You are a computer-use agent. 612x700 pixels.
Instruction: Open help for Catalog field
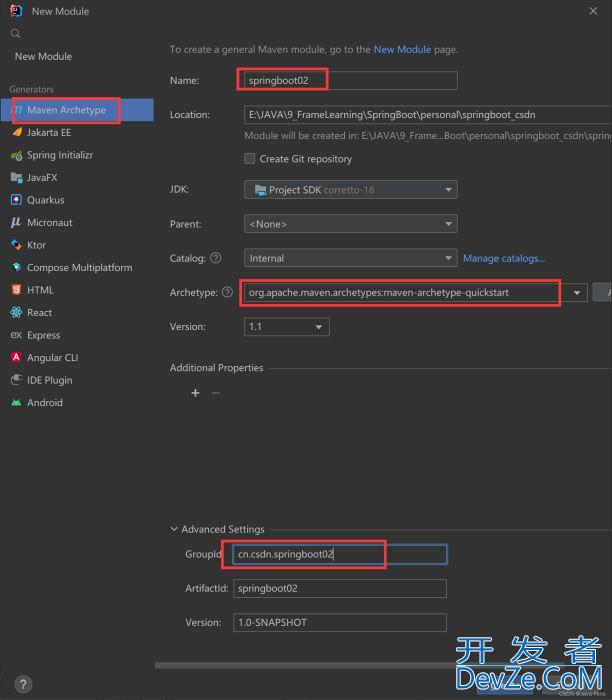[216, 258]
